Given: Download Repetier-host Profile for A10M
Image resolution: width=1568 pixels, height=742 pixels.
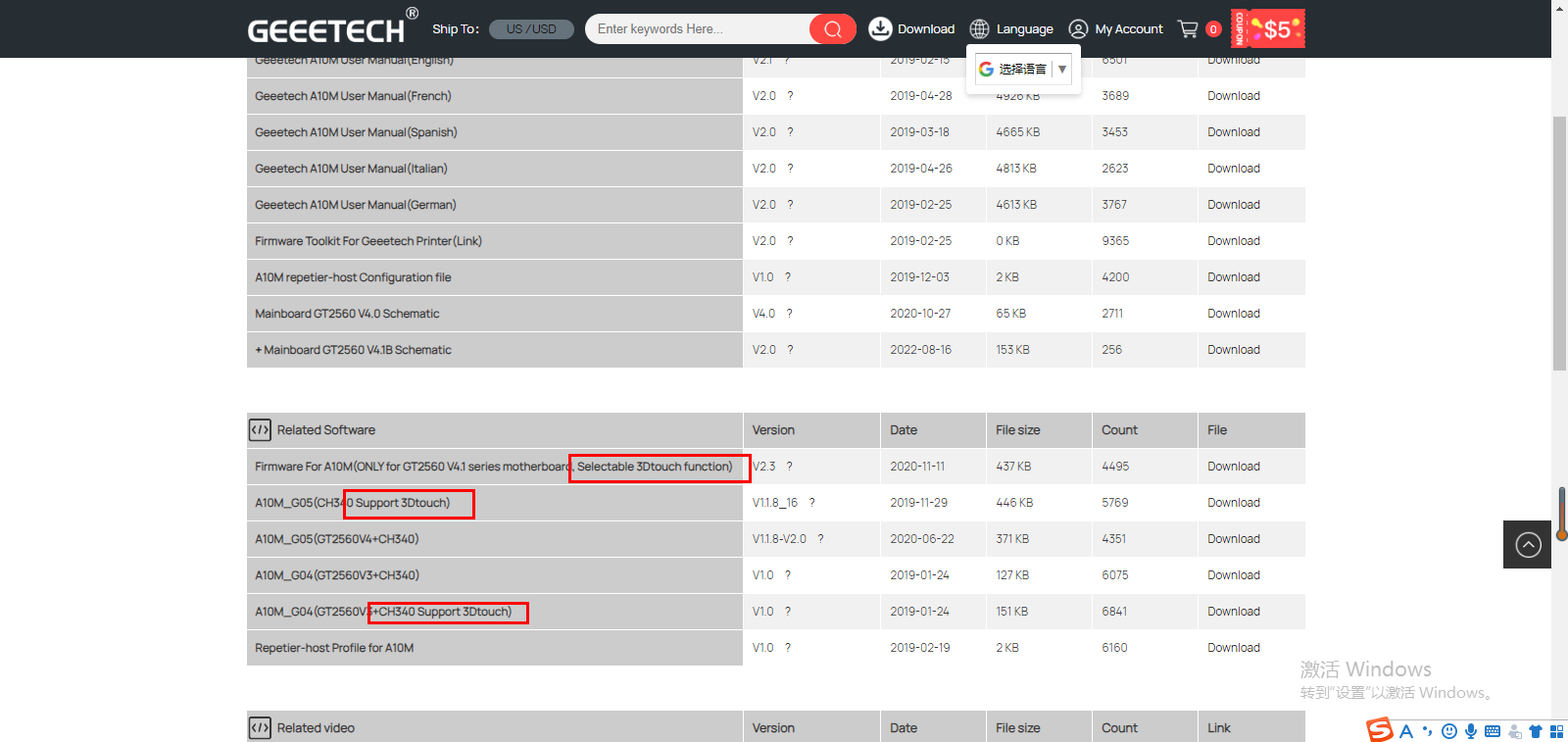Looking at the screenshot, I should click(x=1234, y=648).
